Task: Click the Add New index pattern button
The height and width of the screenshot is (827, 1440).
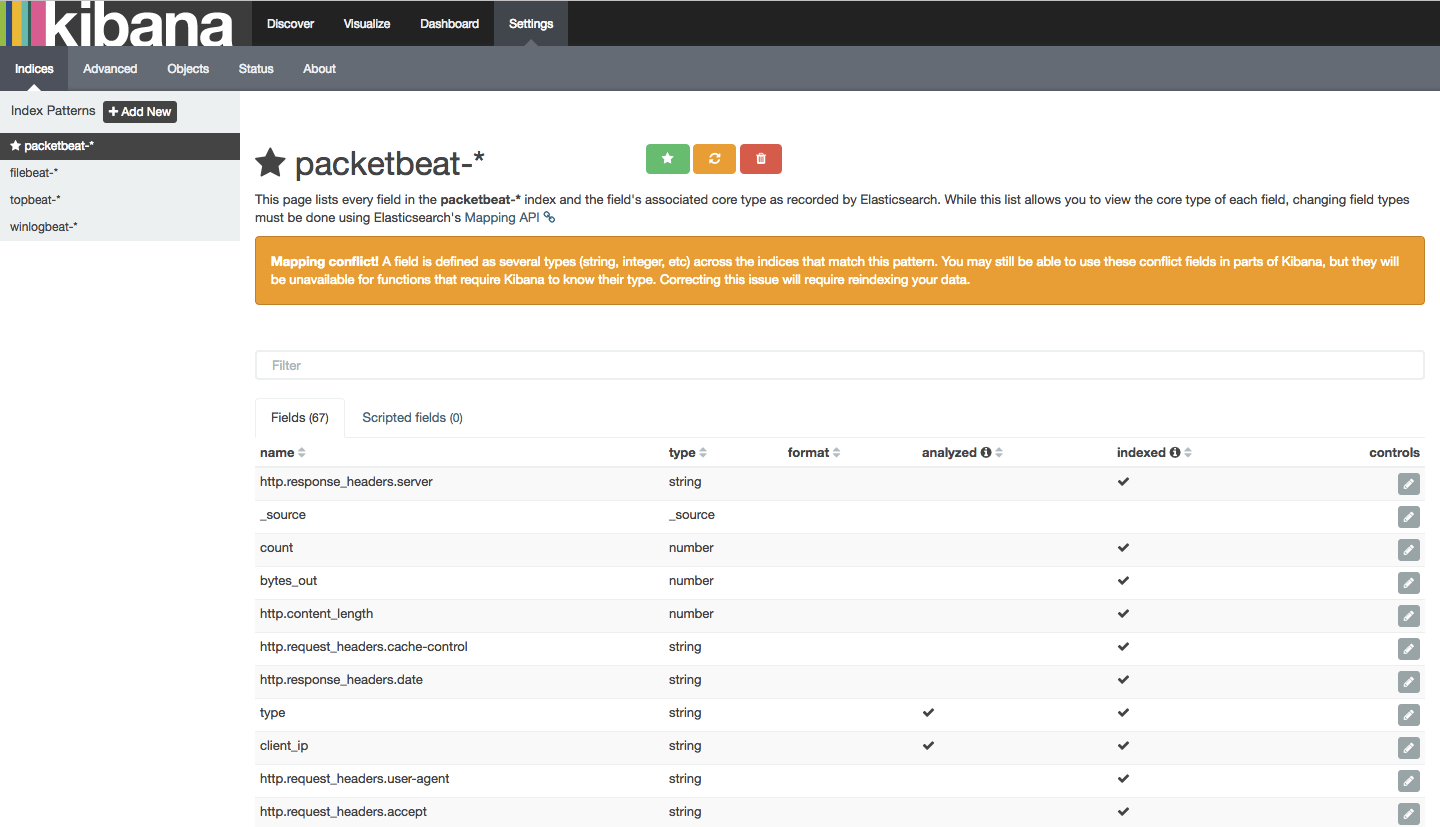Action: click(x=140, y=111)
